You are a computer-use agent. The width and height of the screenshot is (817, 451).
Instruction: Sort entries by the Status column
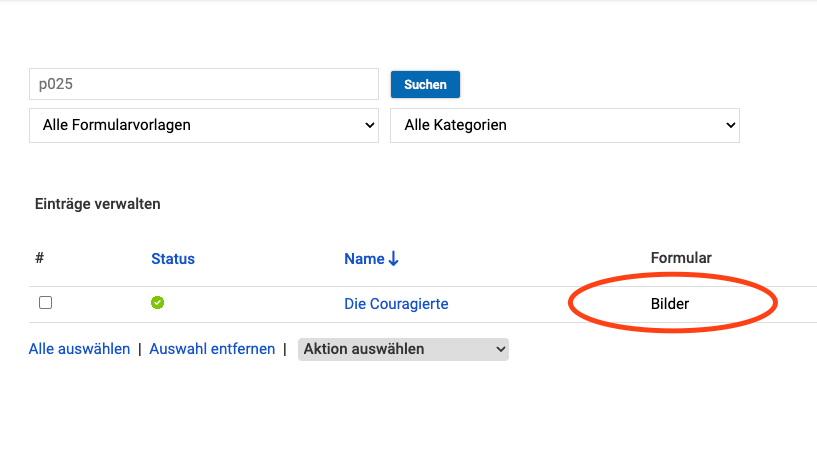[173, 259]
